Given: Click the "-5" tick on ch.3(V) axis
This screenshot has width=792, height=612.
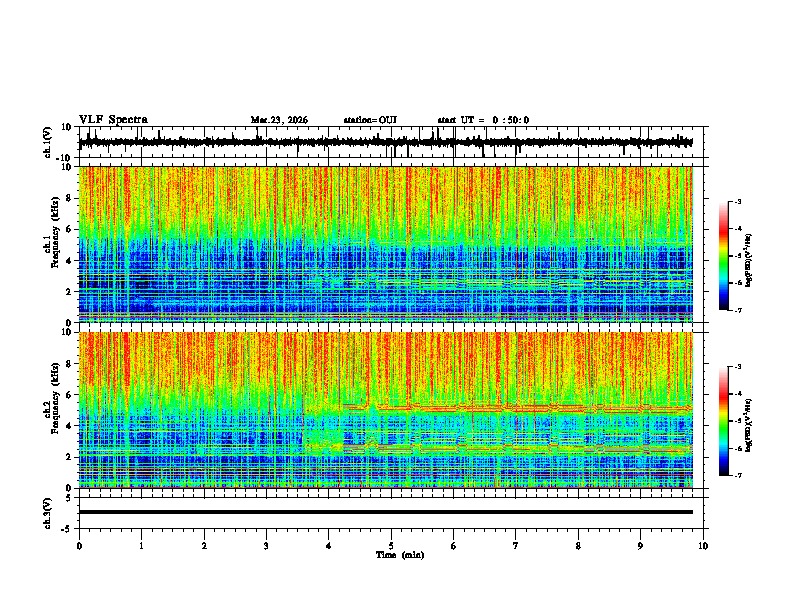Looking at the screenshot, I should coord(67,529).
